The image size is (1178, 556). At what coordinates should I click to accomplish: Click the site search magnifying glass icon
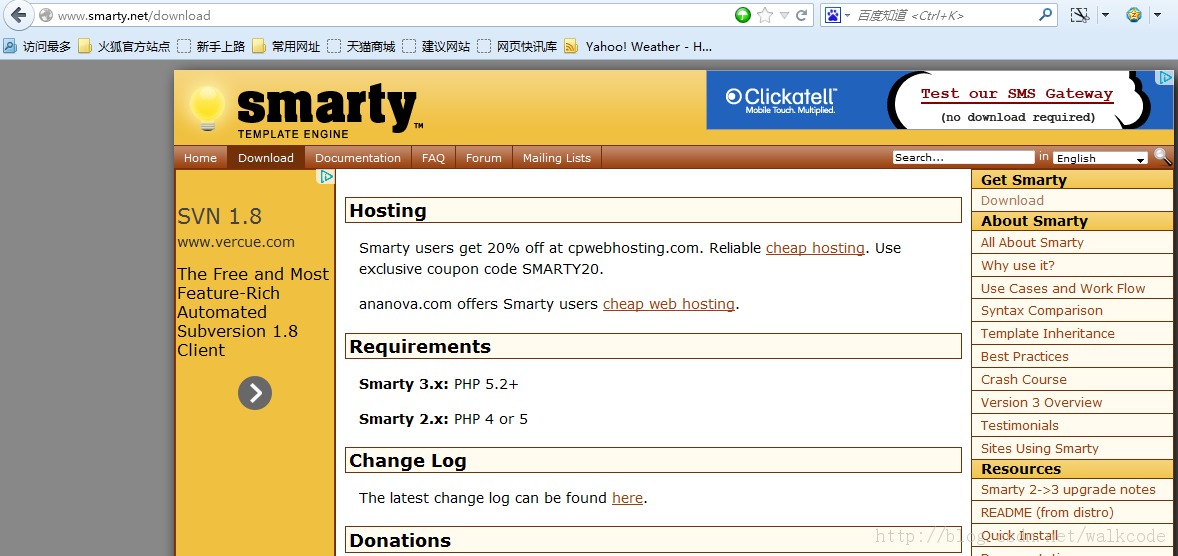(1162, 156)
